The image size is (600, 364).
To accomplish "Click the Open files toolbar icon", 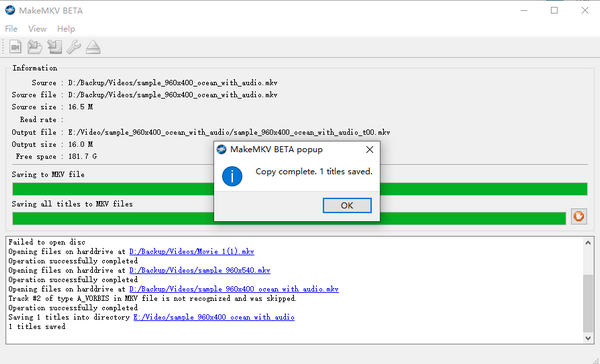I will click(15, 47).
